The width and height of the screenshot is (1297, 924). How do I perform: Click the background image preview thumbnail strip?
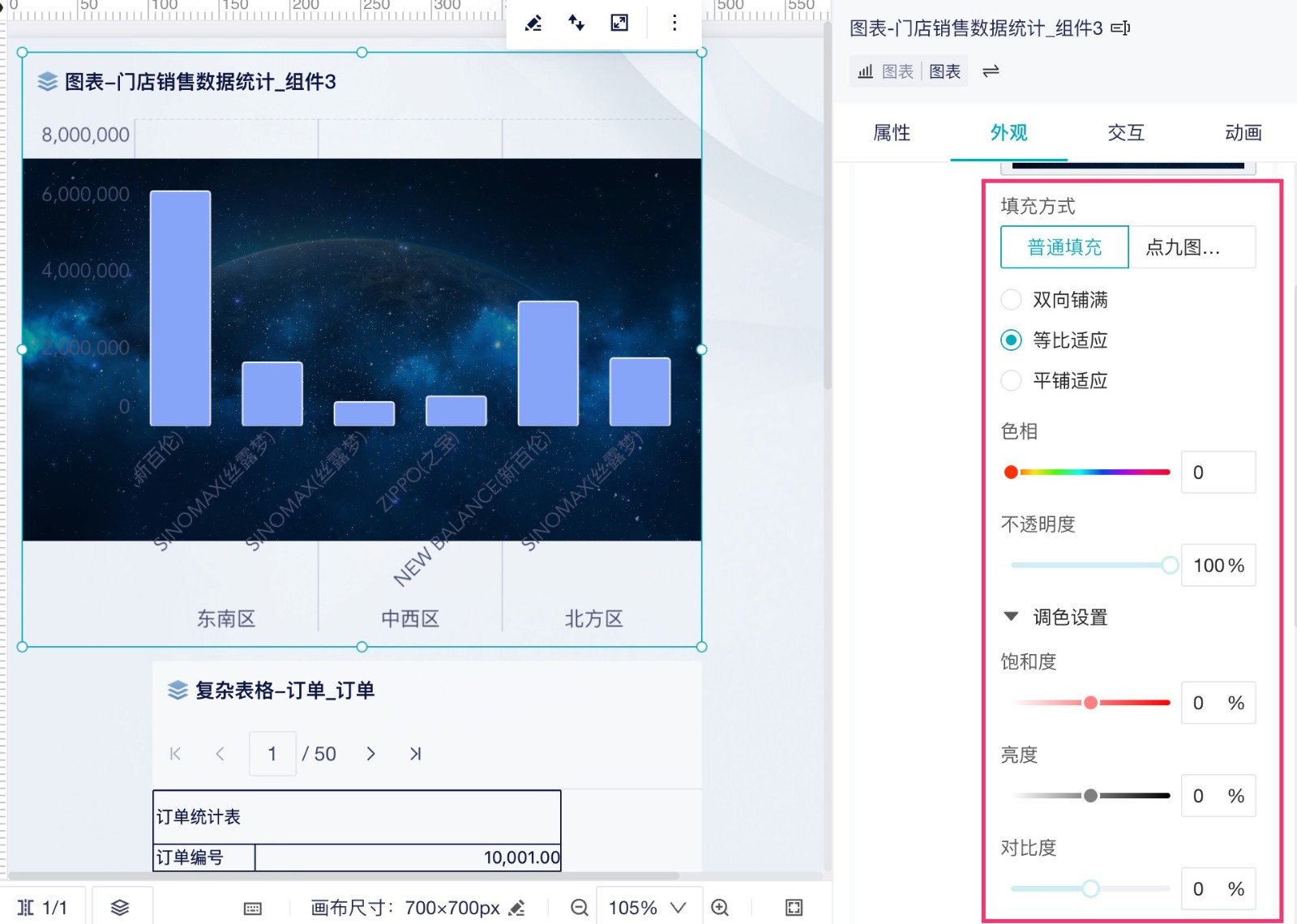[1128, 167]
